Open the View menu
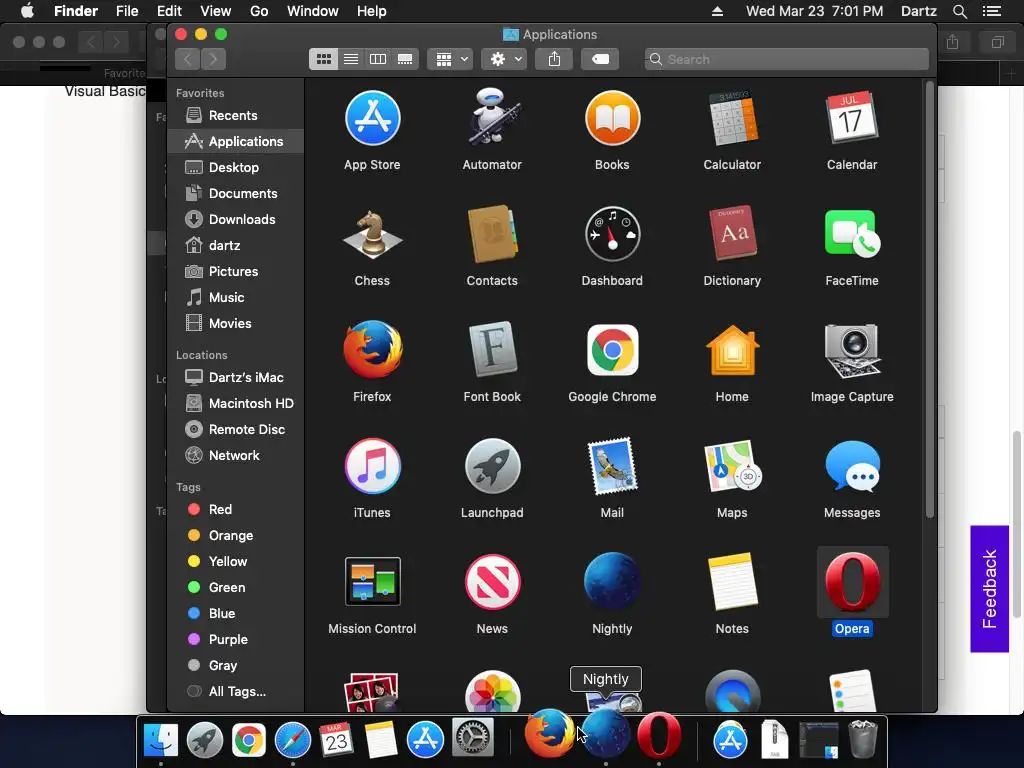The height and width of the screenshot is (768, 1024). pyautogui.click(x=216, y=11)
